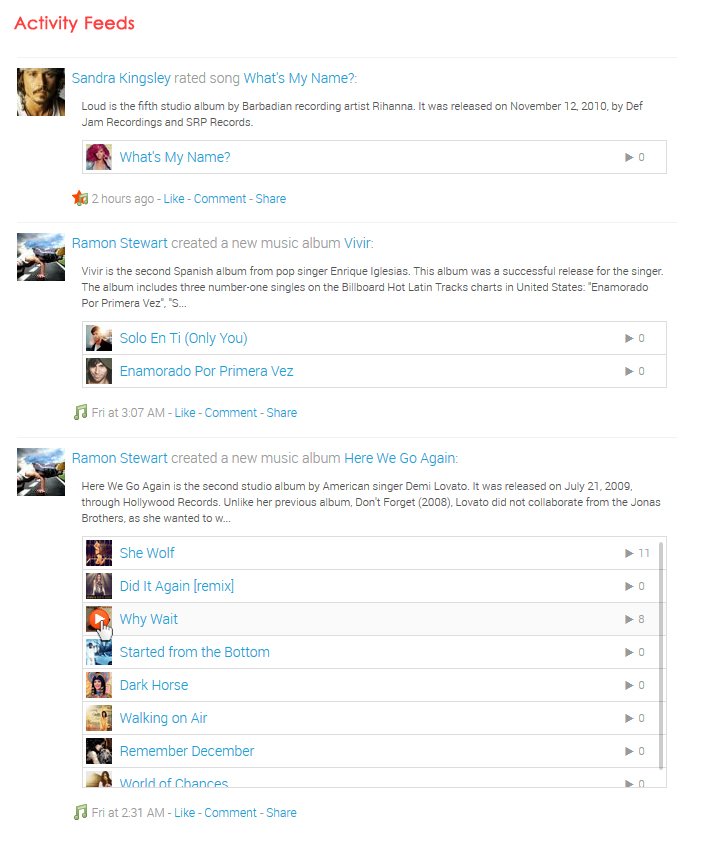
Task: Like the What's My Name? rating post
Action: 174,199
